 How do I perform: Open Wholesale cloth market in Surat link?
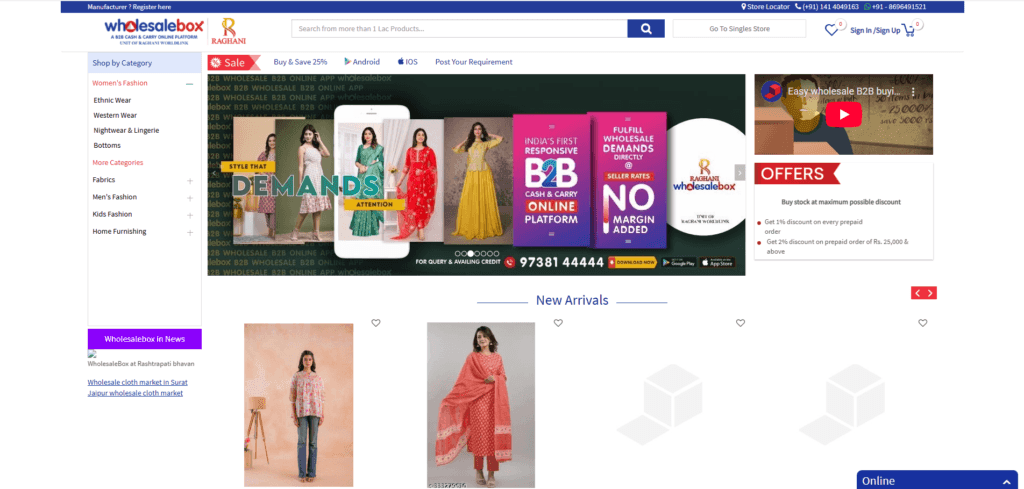point(138,383)
